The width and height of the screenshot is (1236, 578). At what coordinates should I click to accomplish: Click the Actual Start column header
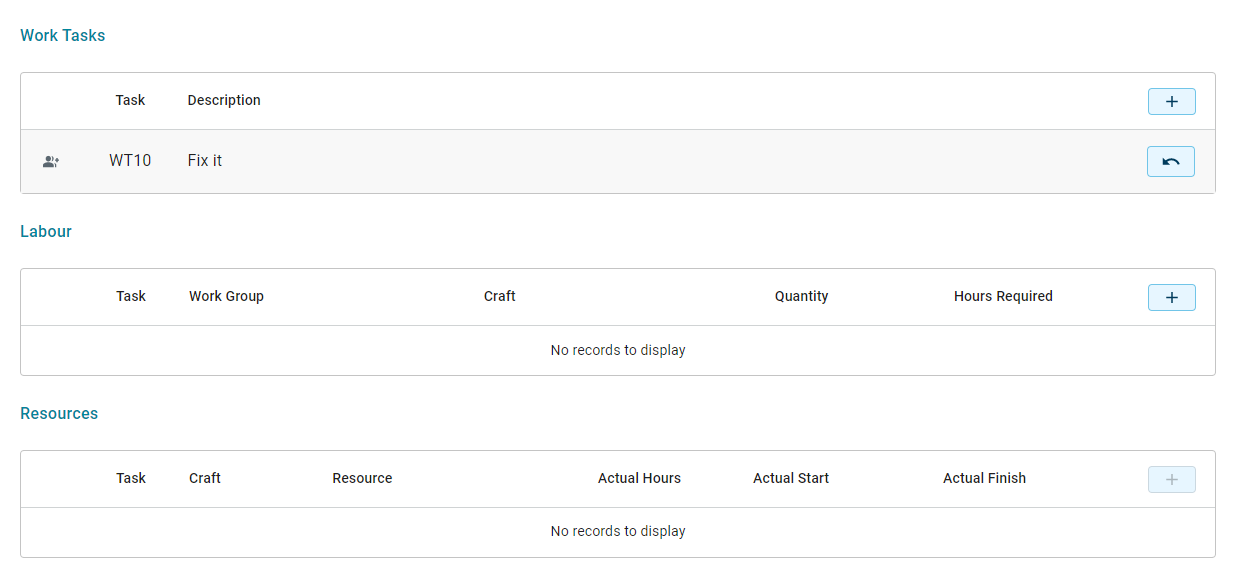791,478
